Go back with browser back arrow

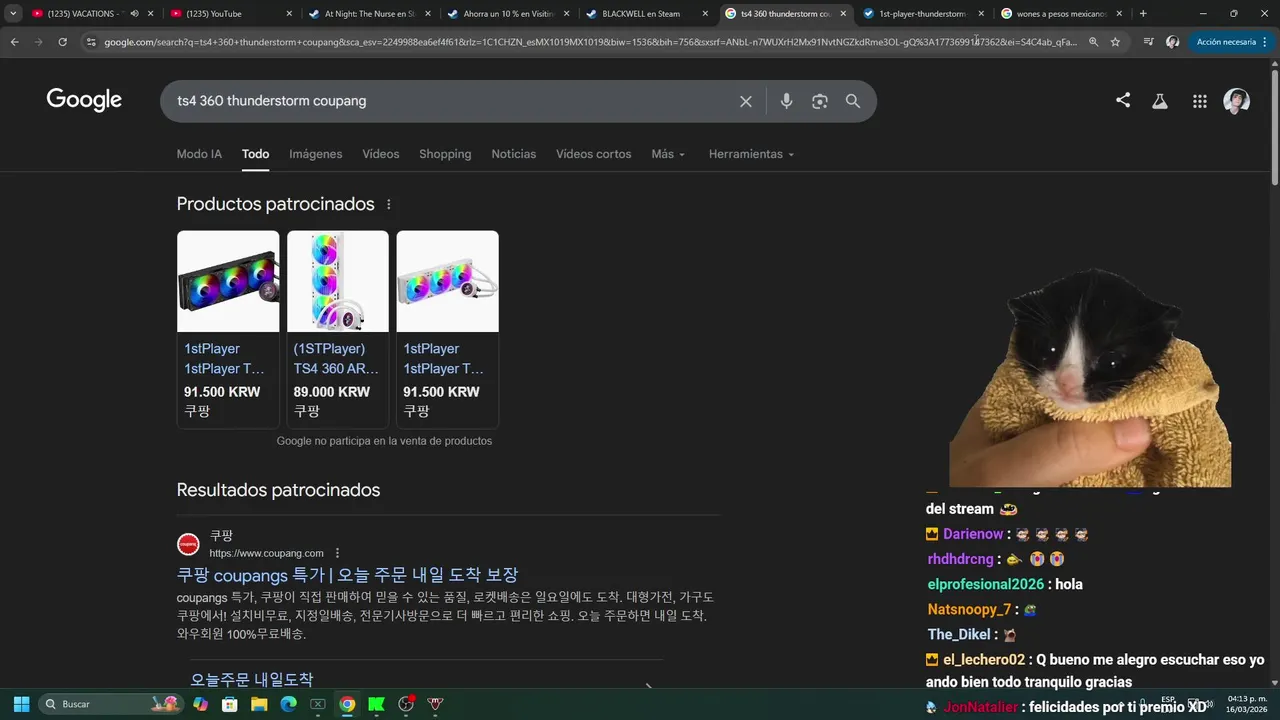pos(14,42)
